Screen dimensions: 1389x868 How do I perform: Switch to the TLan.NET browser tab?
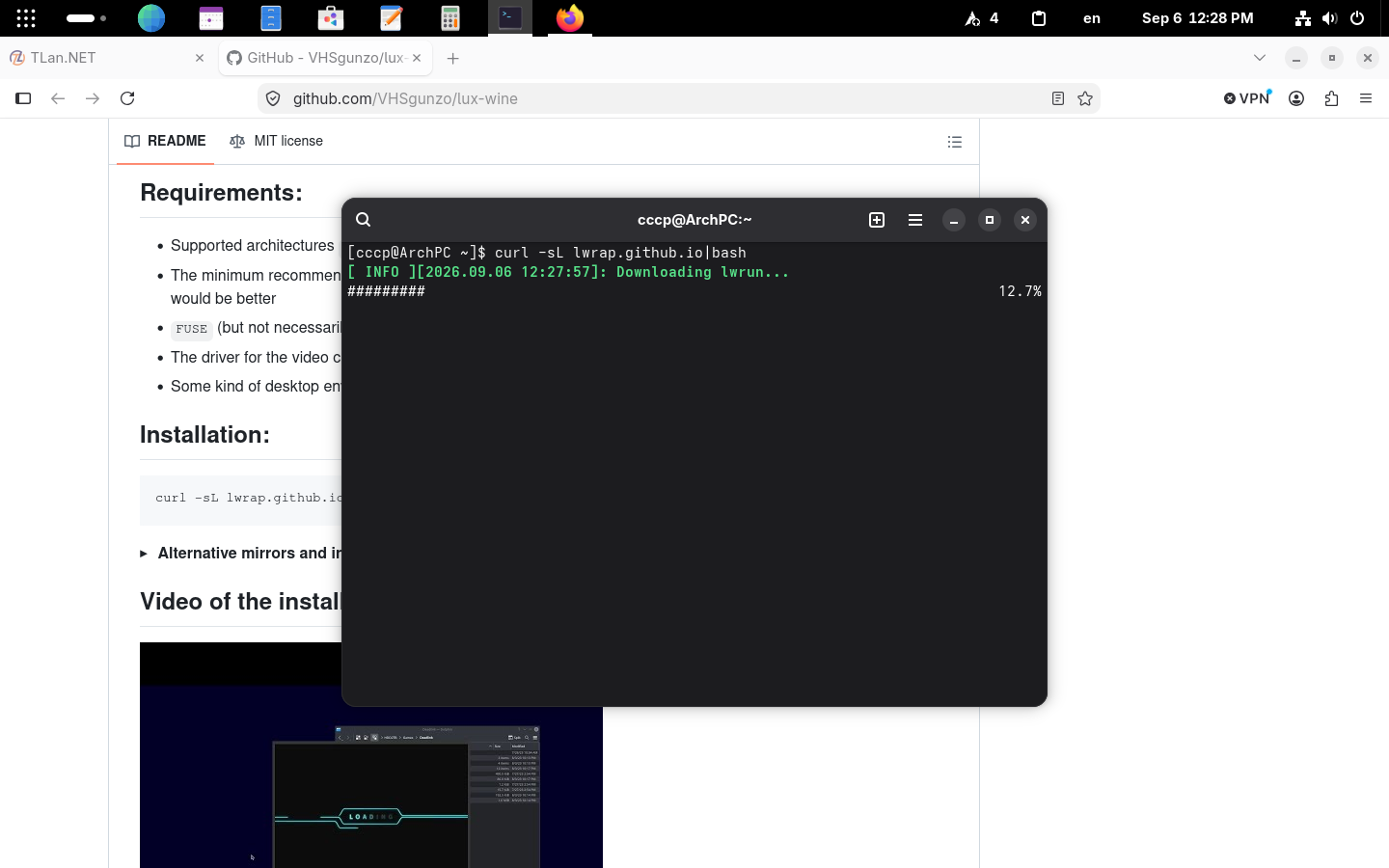pyautogui.click(x=106, y=58)
